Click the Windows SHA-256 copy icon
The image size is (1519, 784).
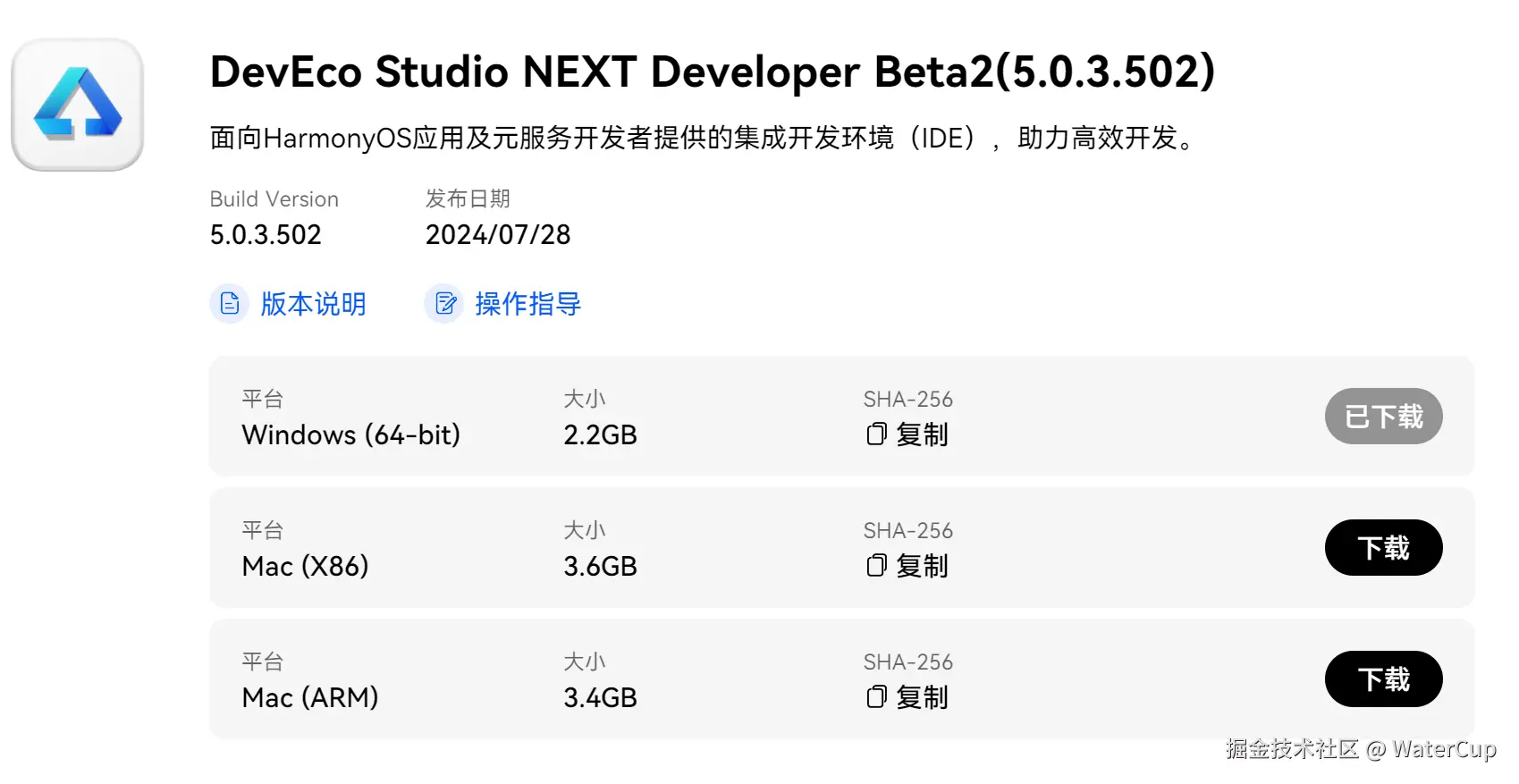tap(876, 434)
